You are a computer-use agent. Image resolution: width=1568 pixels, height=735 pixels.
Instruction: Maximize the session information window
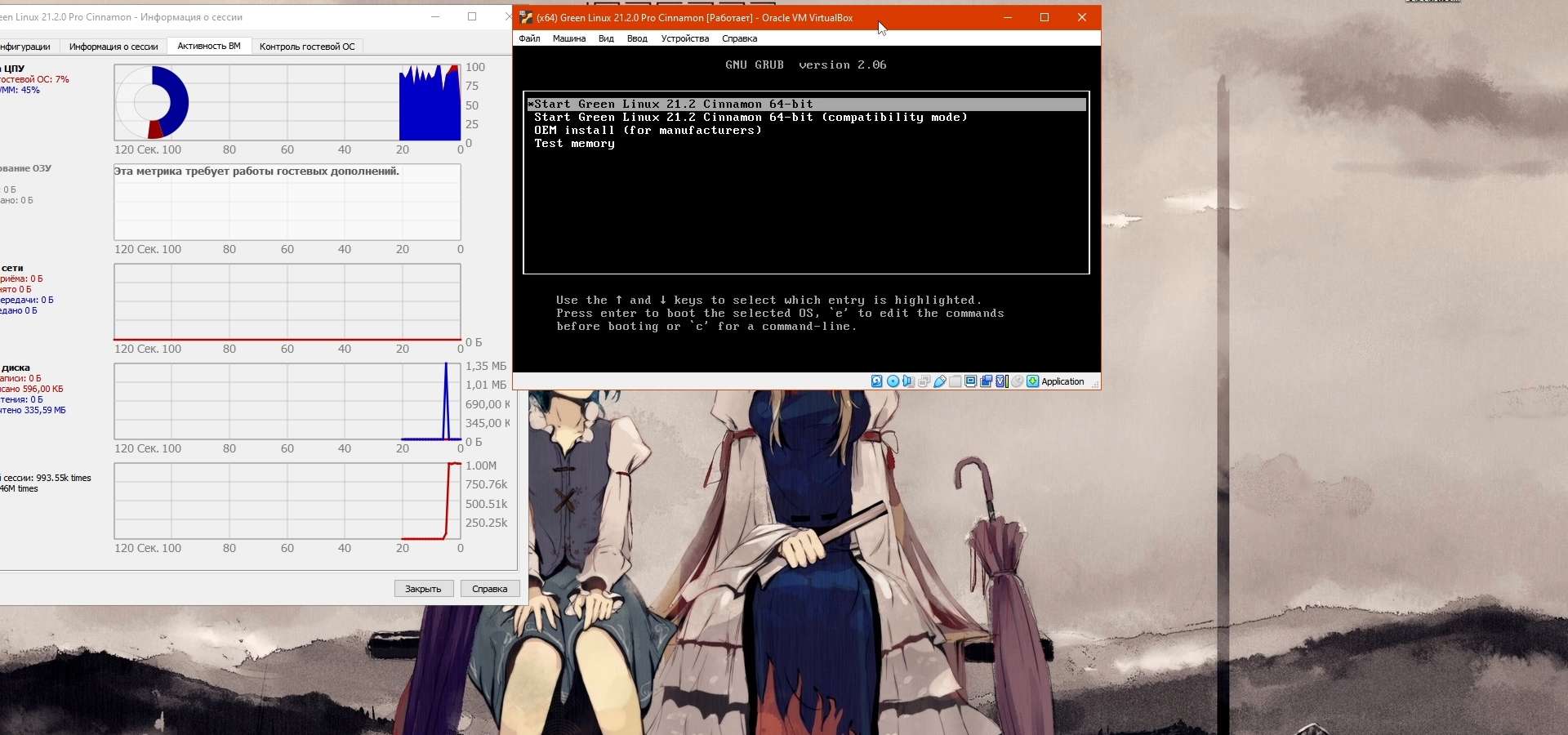pos(472,16)
